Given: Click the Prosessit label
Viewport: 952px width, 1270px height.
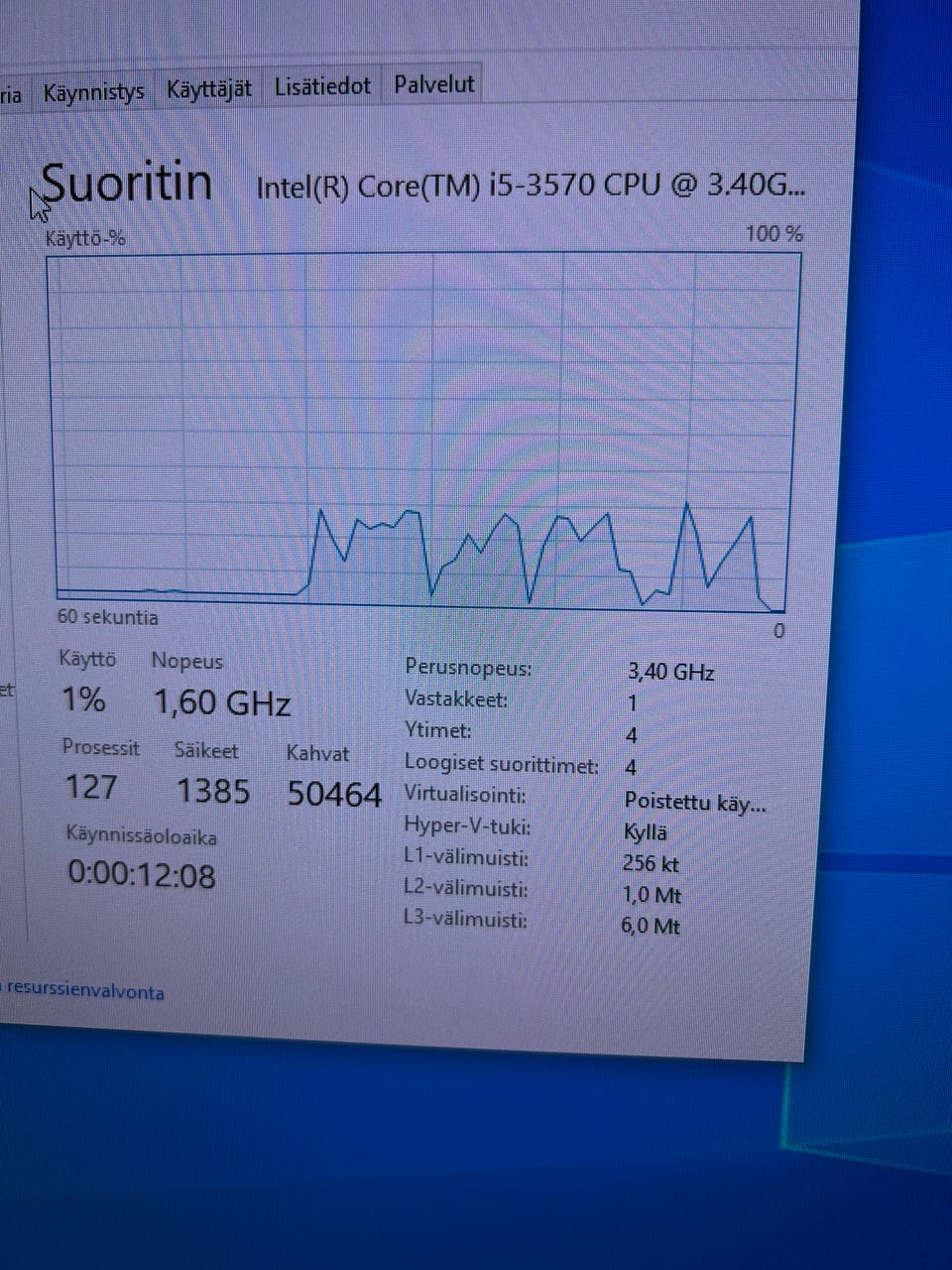Looking at the screenshot, I should pos(101,747).
